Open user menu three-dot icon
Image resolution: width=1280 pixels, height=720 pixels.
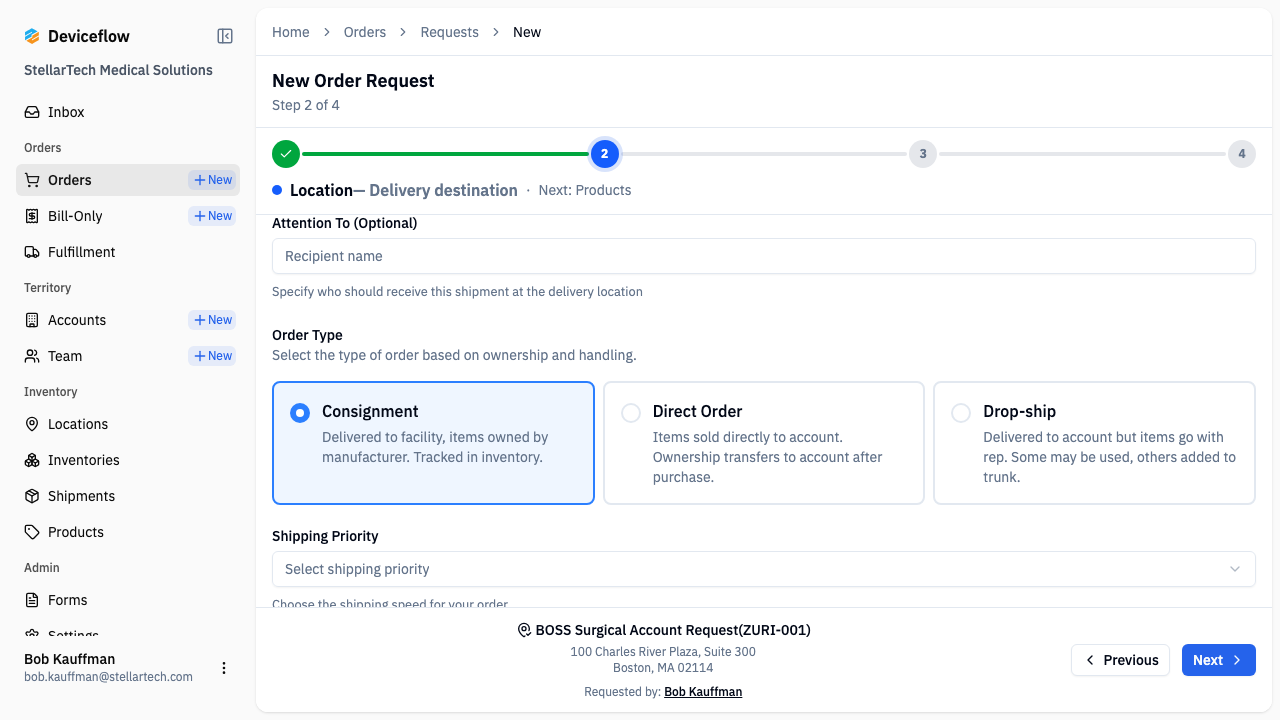(x=224, y=668)
